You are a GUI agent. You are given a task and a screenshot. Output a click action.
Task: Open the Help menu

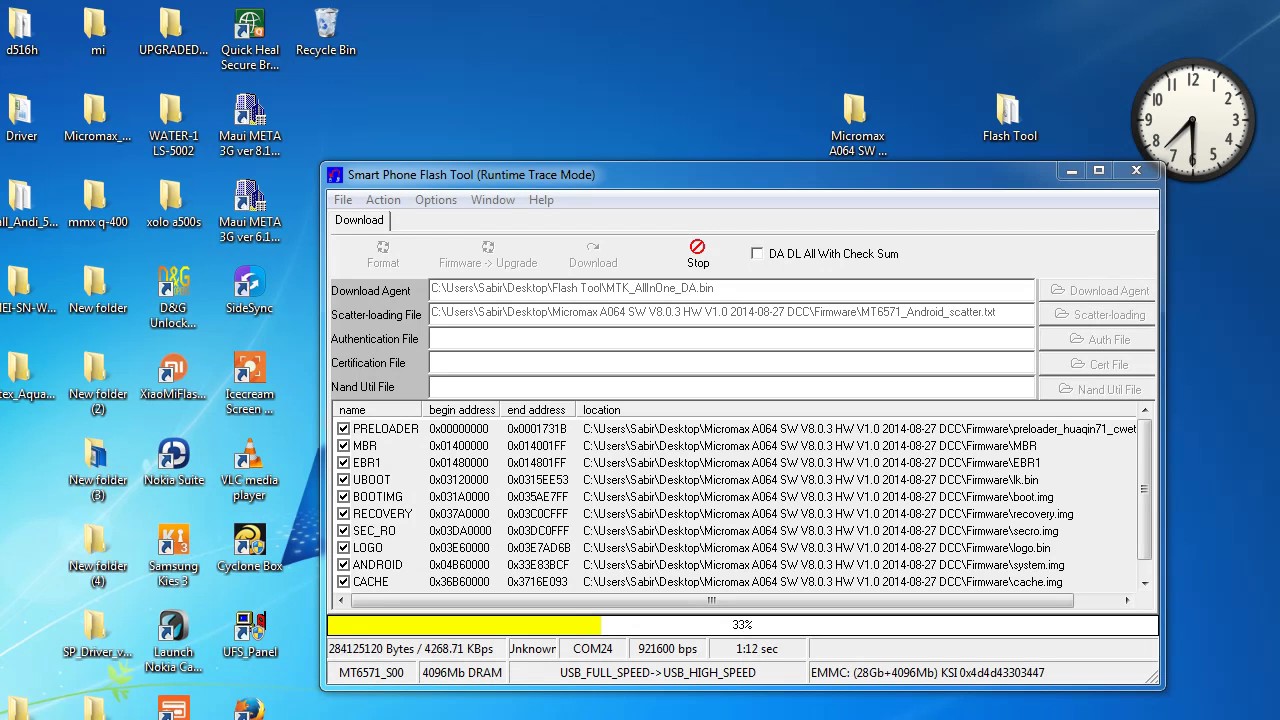coord(541,200)
